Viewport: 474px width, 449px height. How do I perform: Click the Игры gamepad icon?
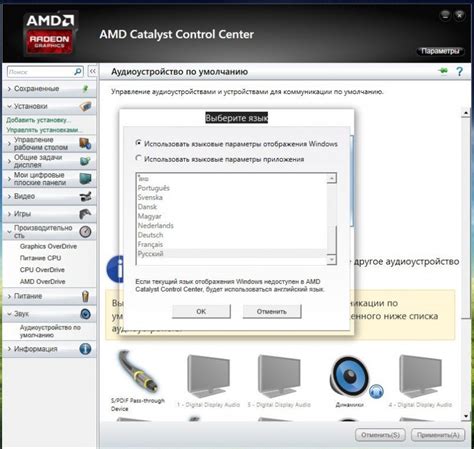[85, 214]
